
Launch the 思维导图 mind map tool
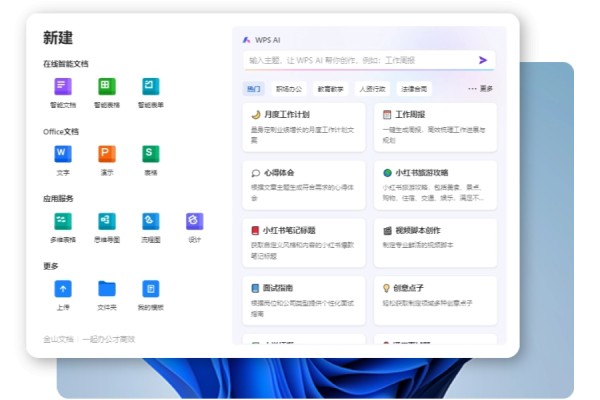point(106,221)
